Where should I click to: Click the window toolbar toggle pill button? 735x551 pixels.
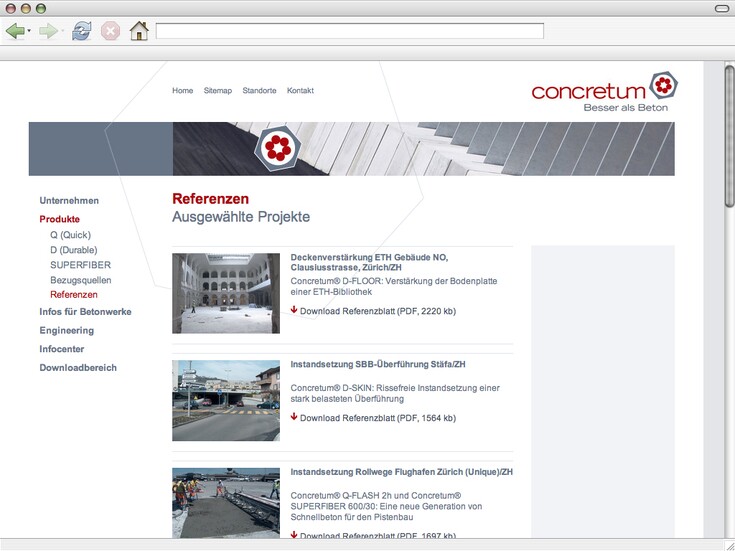tap(721, 8)
